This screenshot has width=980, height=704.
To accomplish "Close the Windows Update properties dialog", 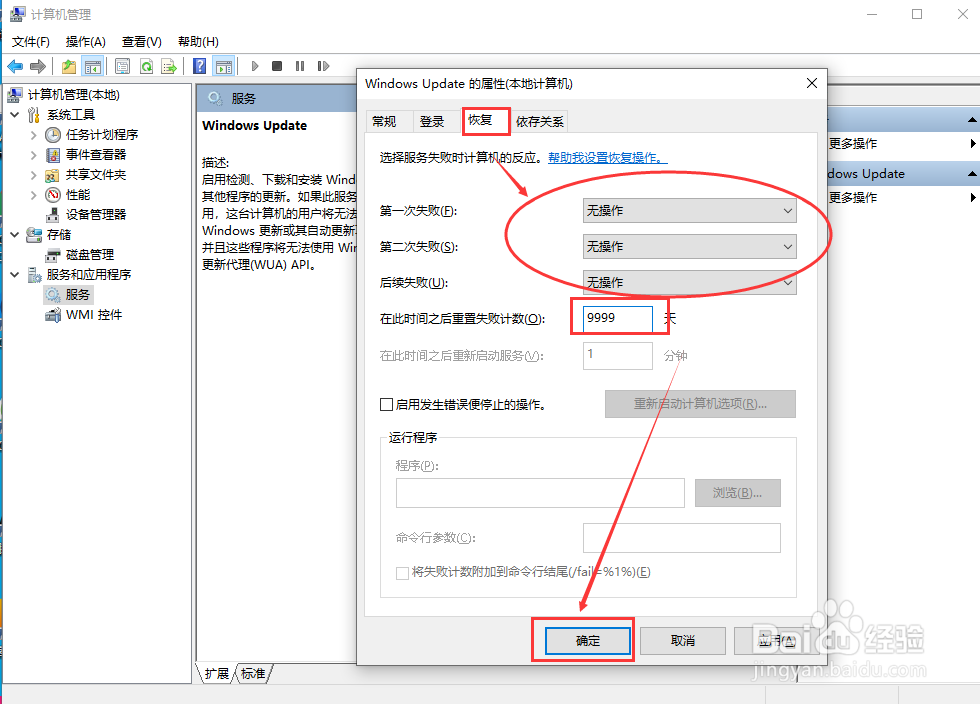I will click(811, 83).
